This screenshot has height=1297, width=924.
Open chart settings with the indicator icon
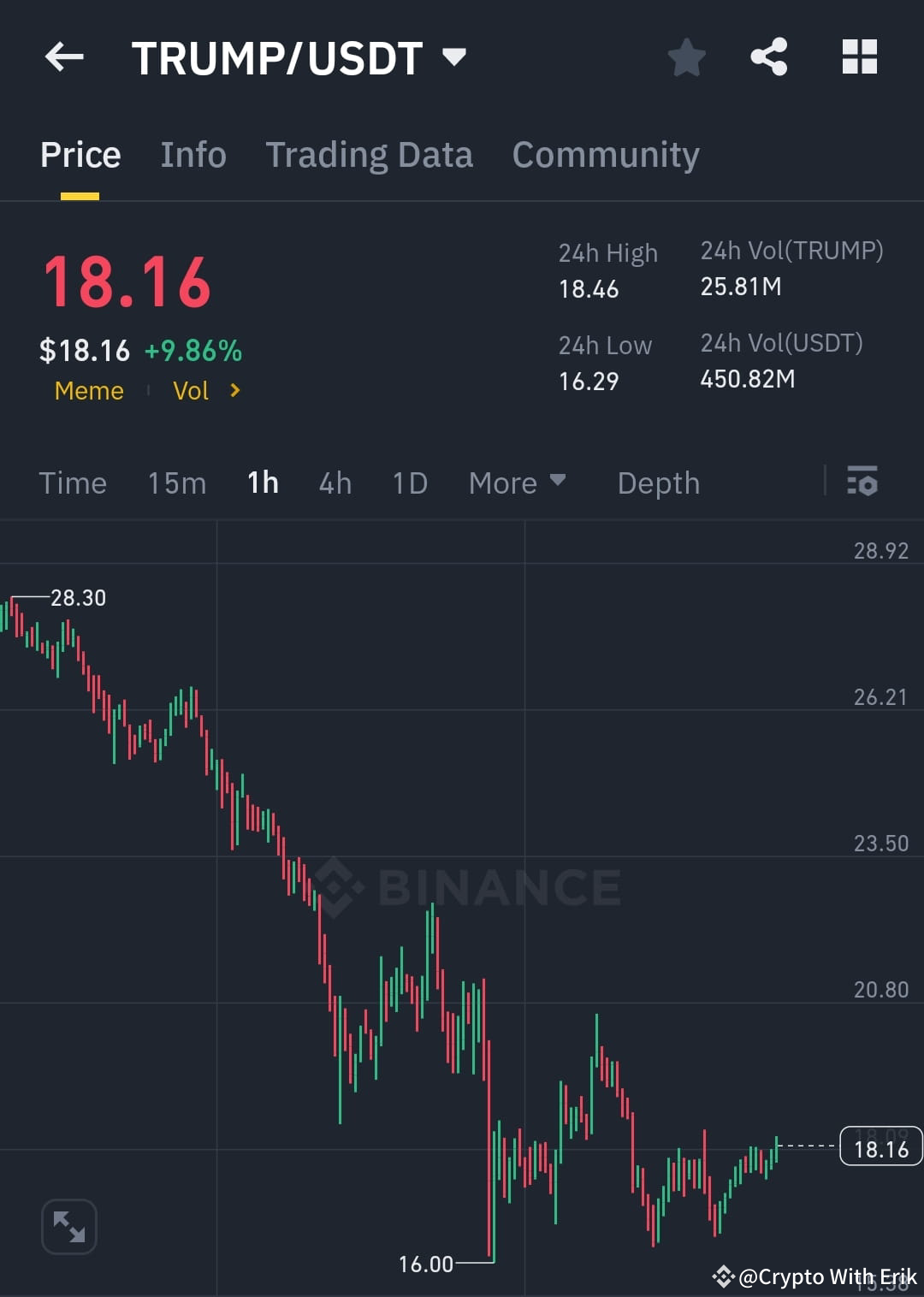click(x=863, y=483)
